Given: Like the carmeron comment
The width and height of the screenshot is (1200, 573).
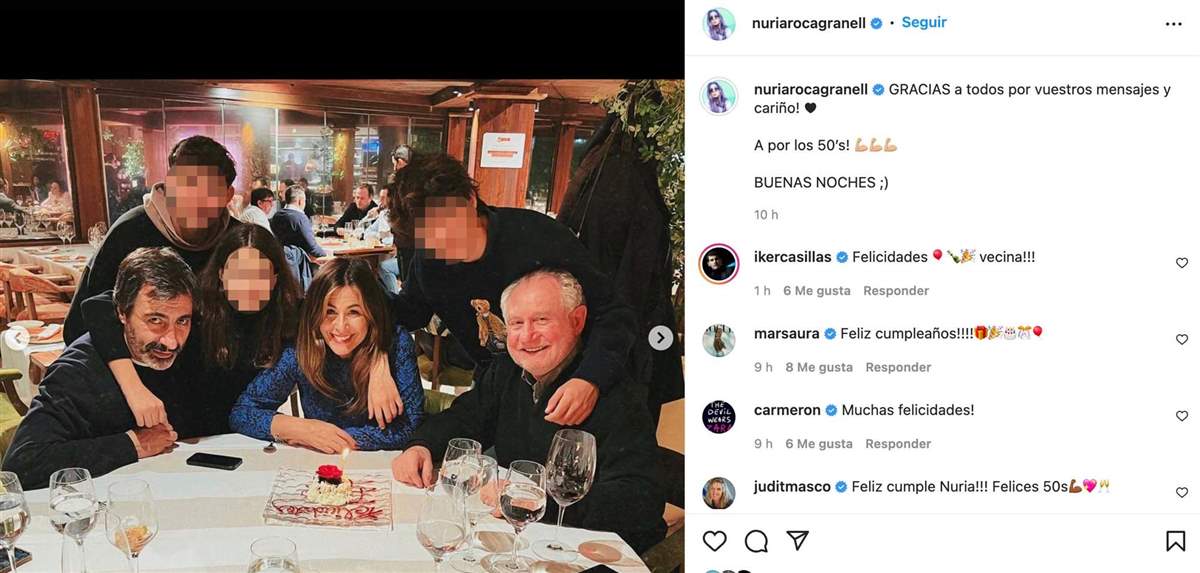Looking at the screenshot, I should [1182, 416].
